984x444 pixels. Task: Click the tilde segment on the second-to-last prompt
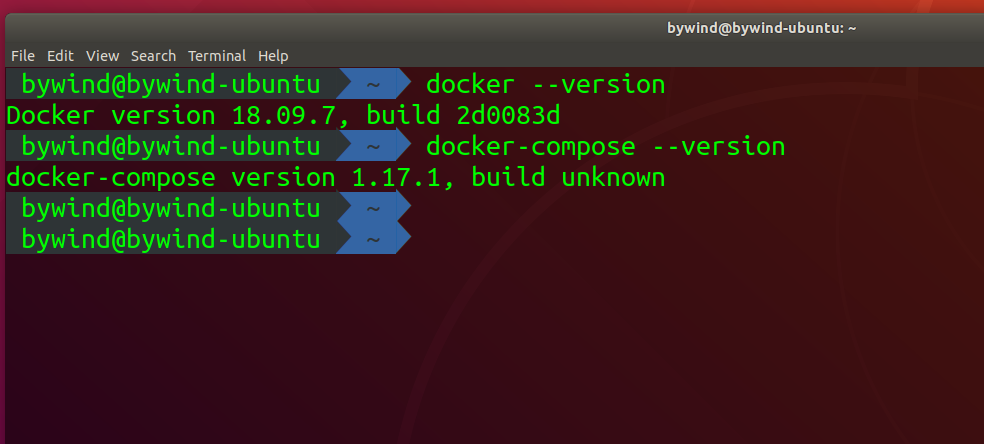pos(372,209)
